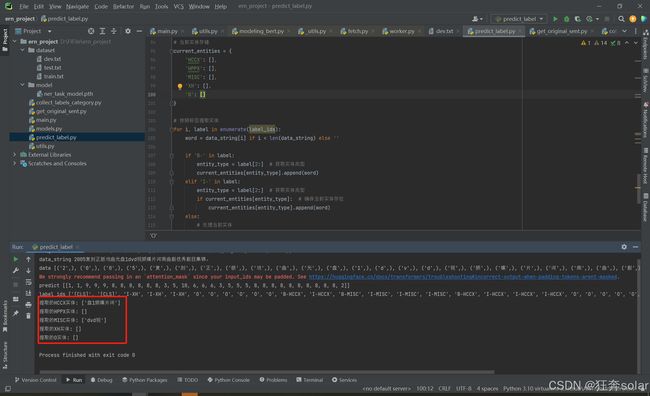Screen dimensions: 650x396
Task: Open the Debug tool window button
Action: click(x=102, y=380)
